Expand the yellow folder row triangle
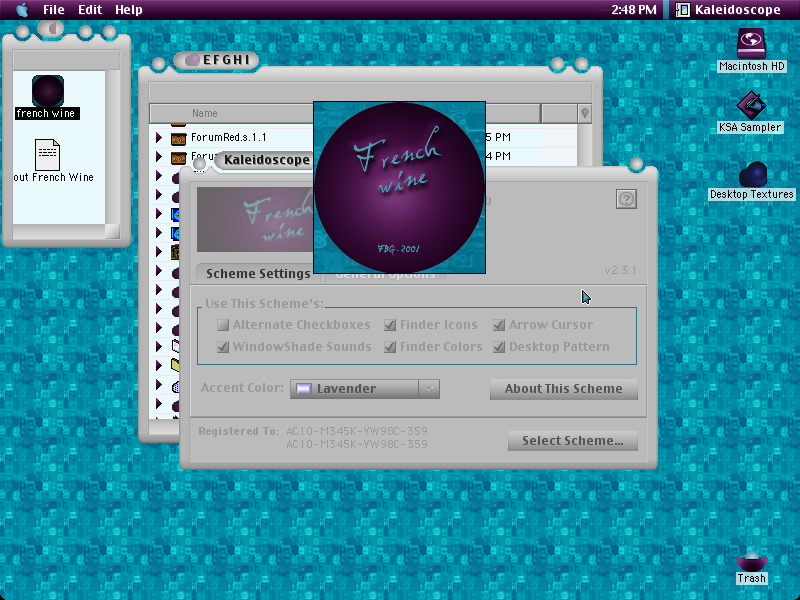The height and width of the screenshot is (600, 800). (x=159, y=365)
